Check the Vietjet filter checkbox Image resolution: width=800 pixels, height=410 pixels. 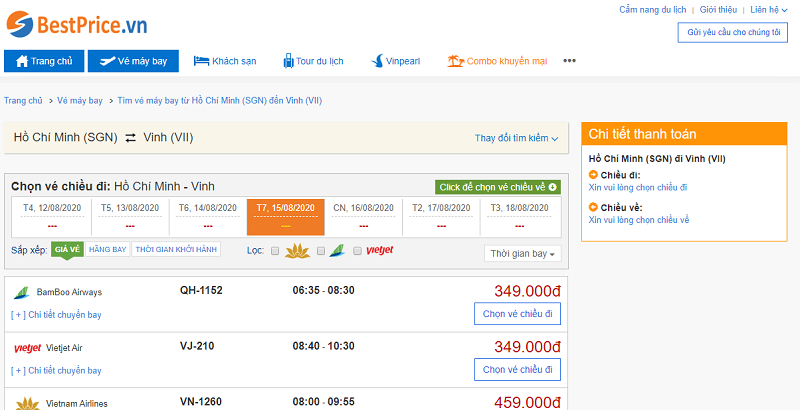click(x=358, y=251)
